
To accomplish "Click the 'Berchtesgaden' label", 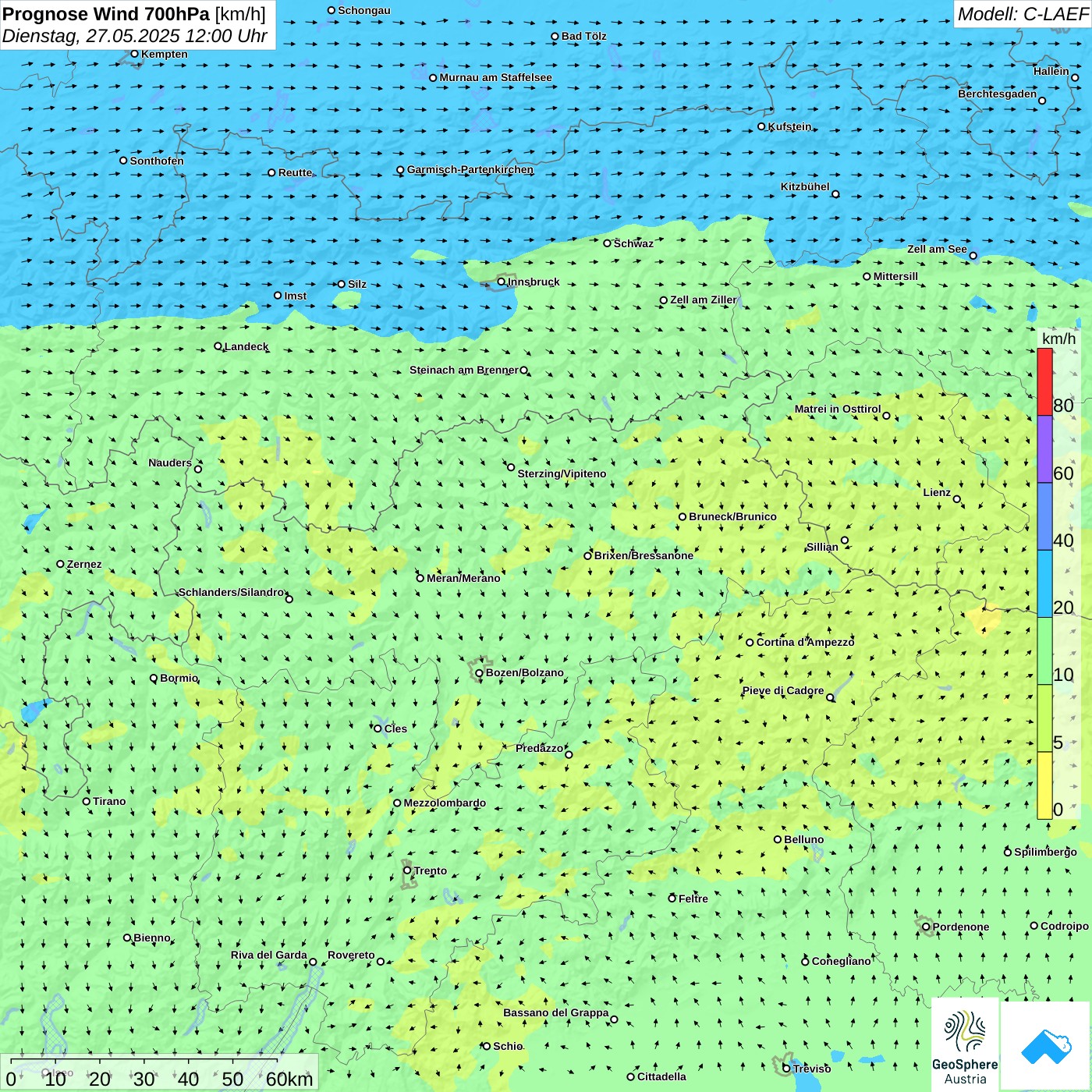I will point(998,94).
